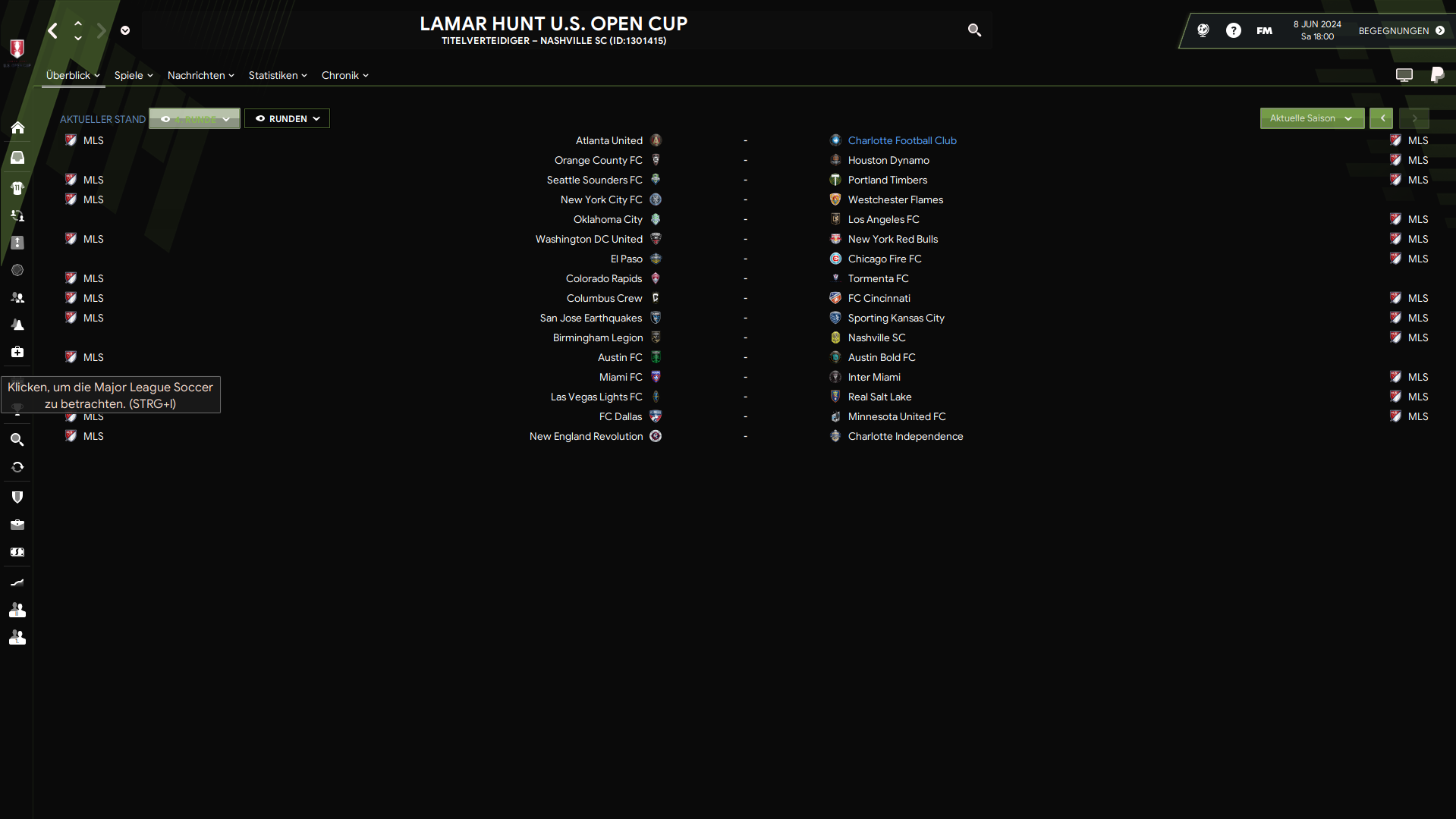The width and height of the screenshot is (1456, 819).
Task: Open the Development Centre graph icon
Action: (x=17, y=582)
